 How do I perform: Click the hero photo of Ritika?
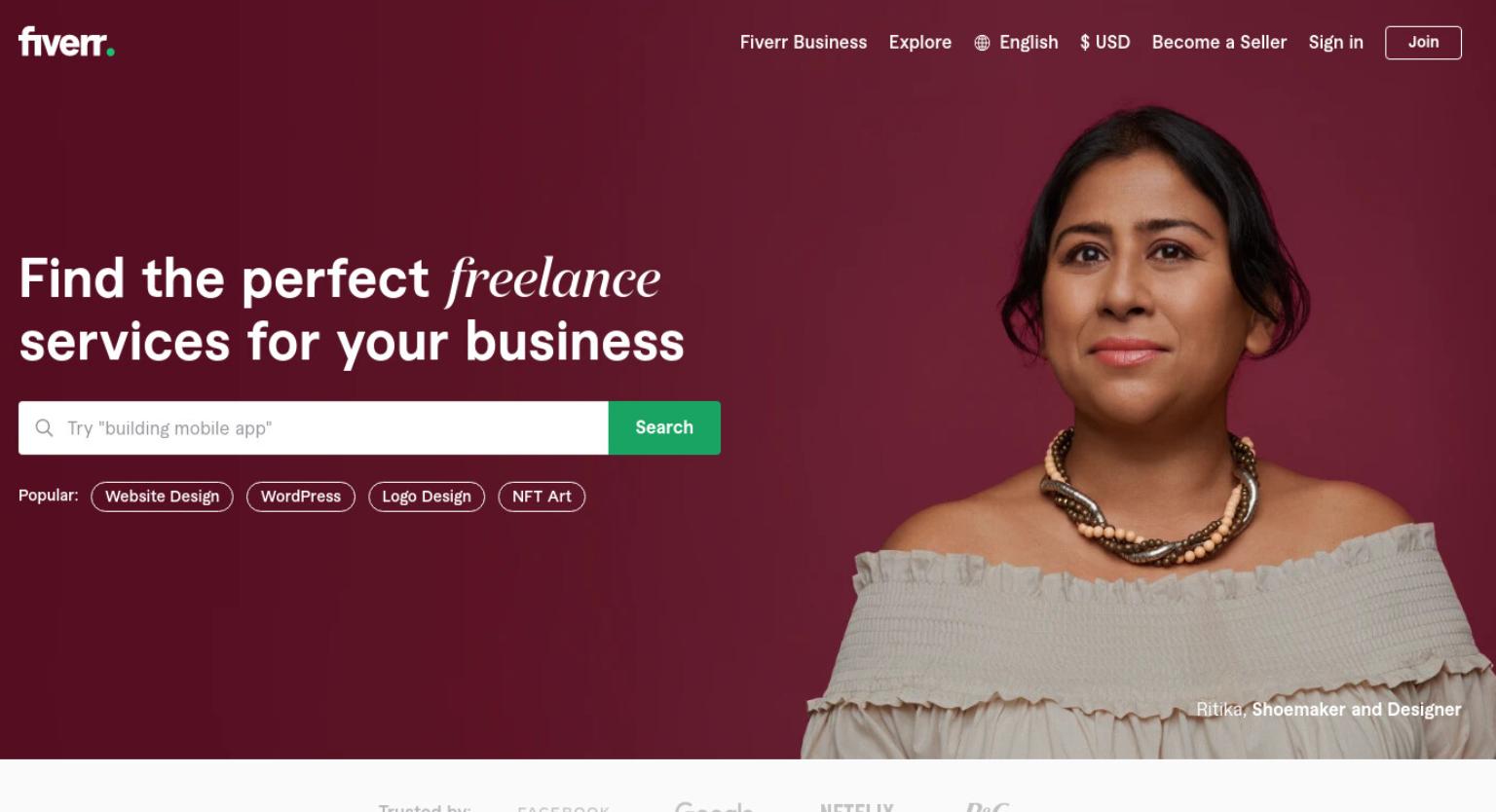pos(1149,428)
